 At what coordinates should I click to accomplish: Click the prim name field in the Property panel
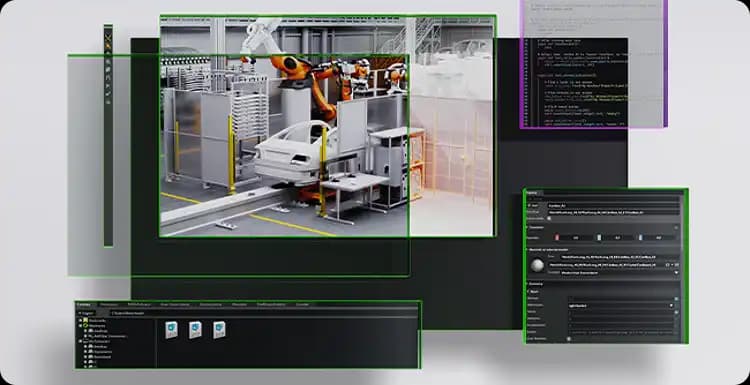click(x=613, y=206)
